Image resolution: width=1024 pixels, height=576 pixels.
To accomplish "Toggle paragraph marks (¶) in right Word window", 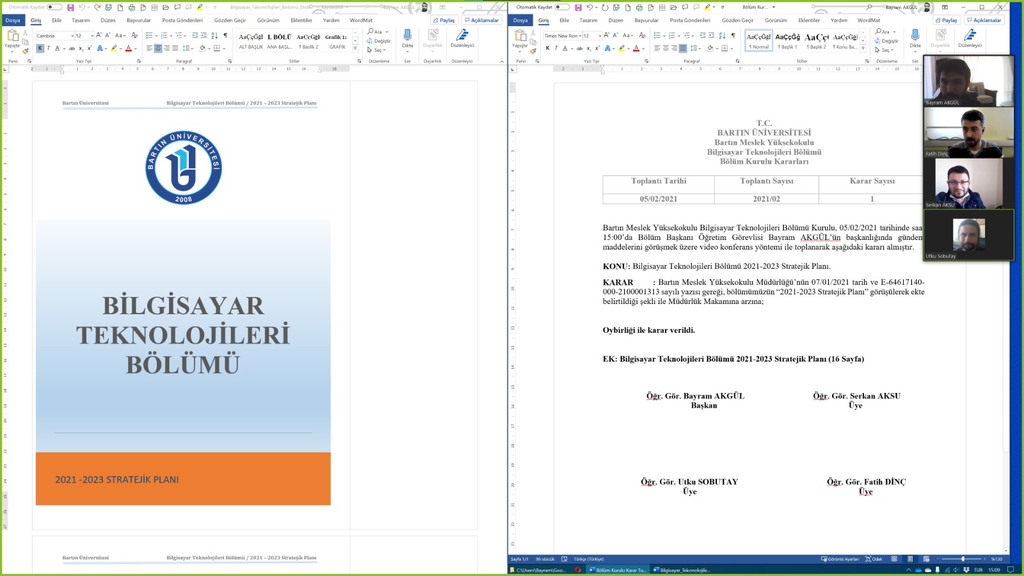I will (735, 35).
